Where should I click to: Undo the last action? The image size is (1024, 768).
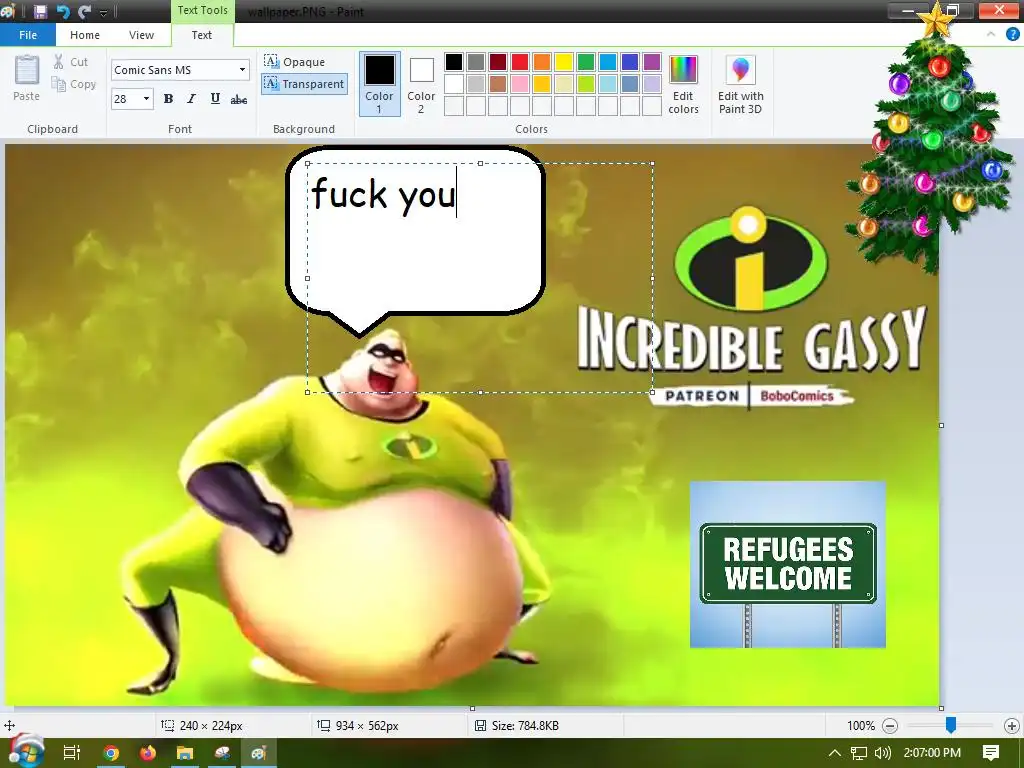pyautogui.click(x=63, y=11)
